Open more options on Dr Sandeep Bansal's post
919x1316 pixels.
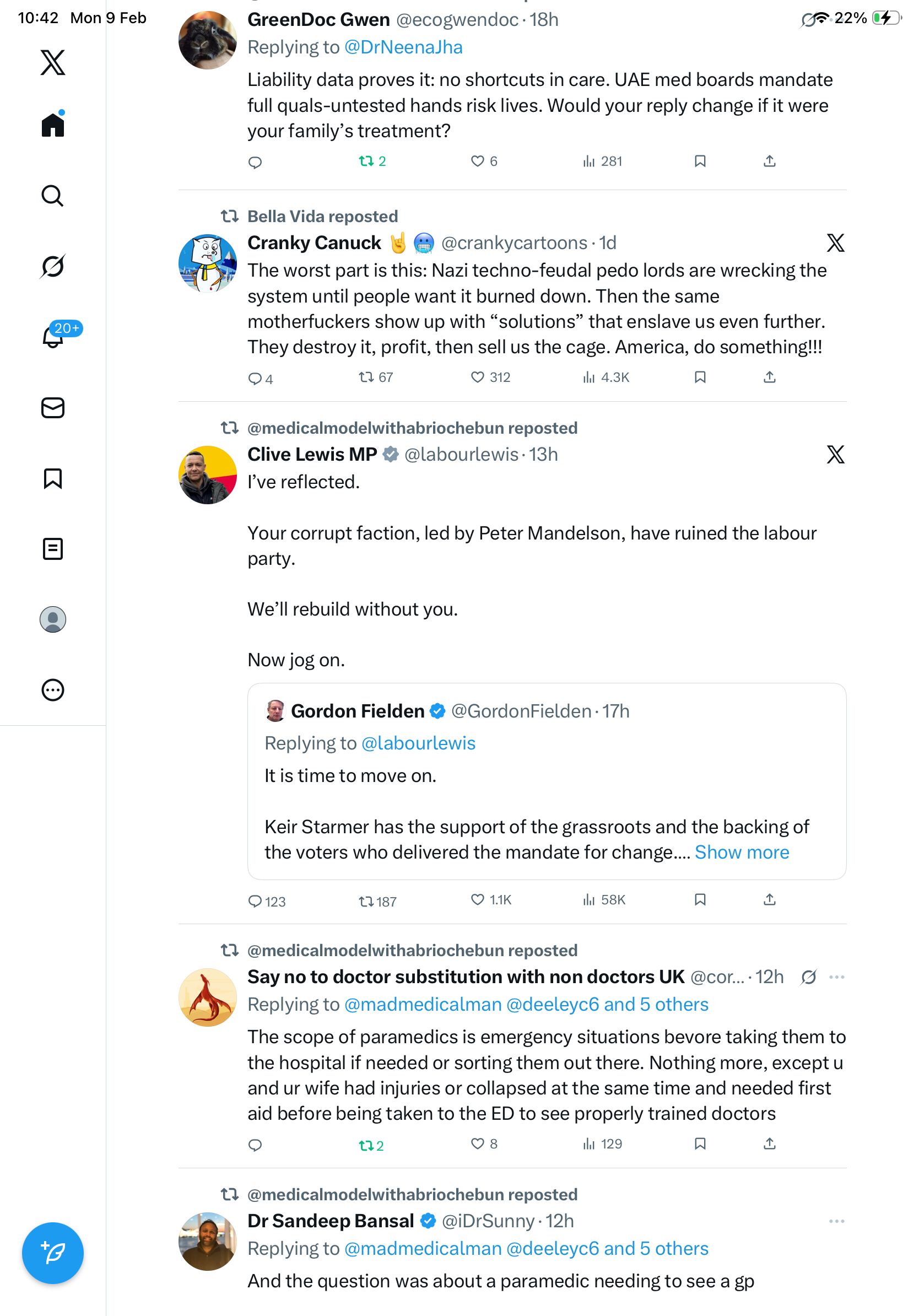[x=836, y=1221]
